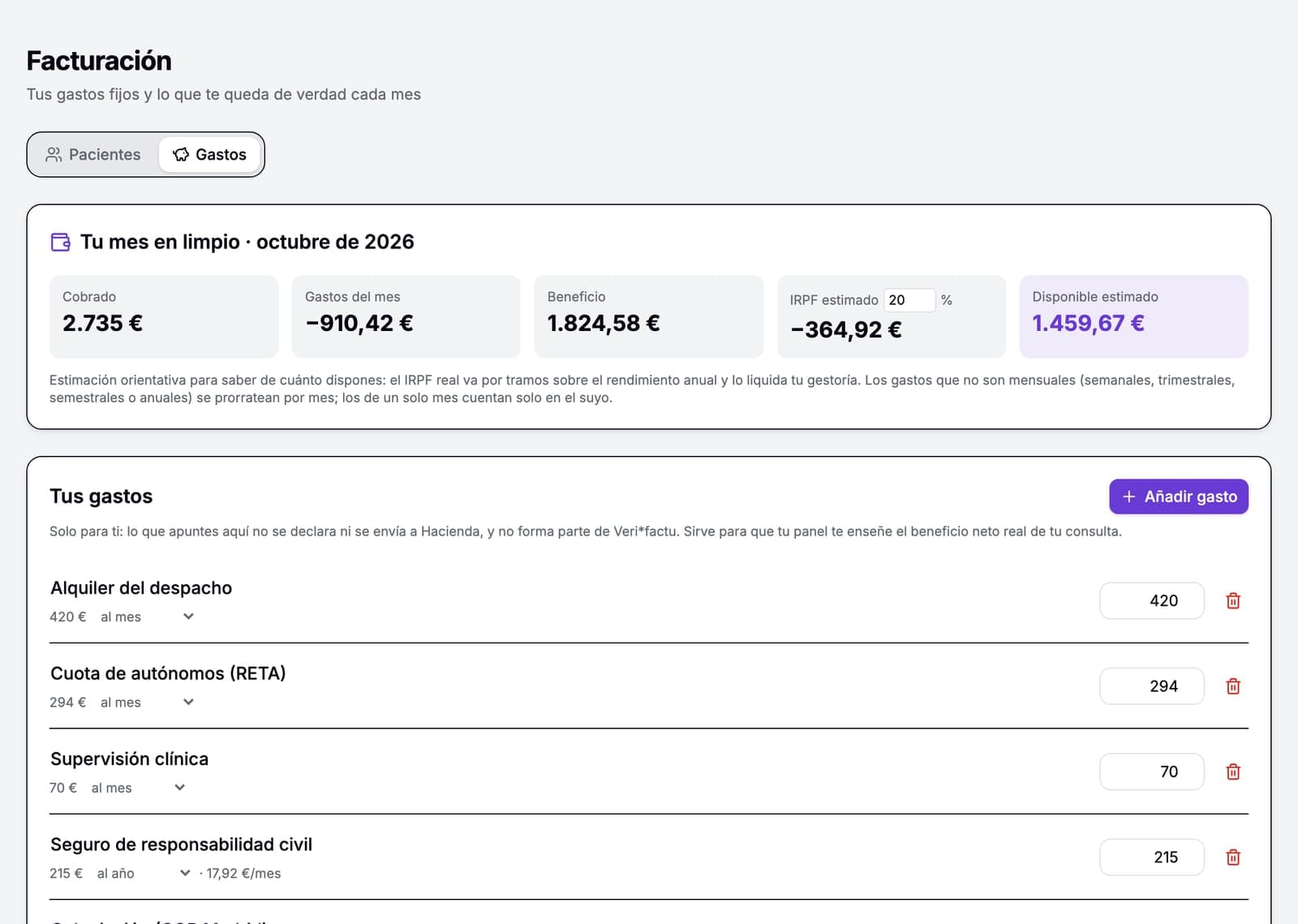1298x924 pixels.
Task: Edit the 70 amount for Supervisión clínica
Action: pyautogui.click(x=1152, y=771)
